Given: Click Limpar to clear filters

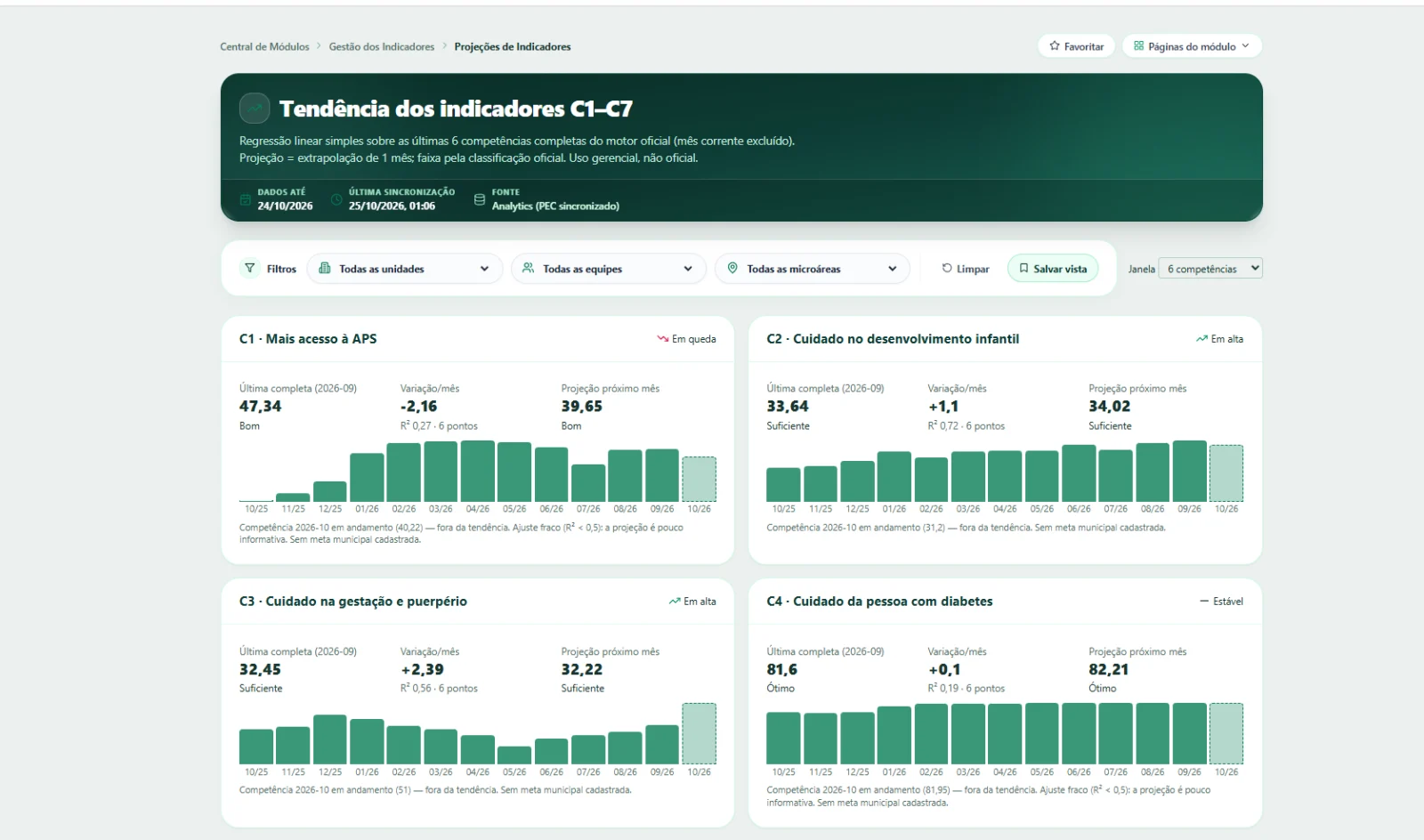Looking at the screenshot, I should (966, 269).
